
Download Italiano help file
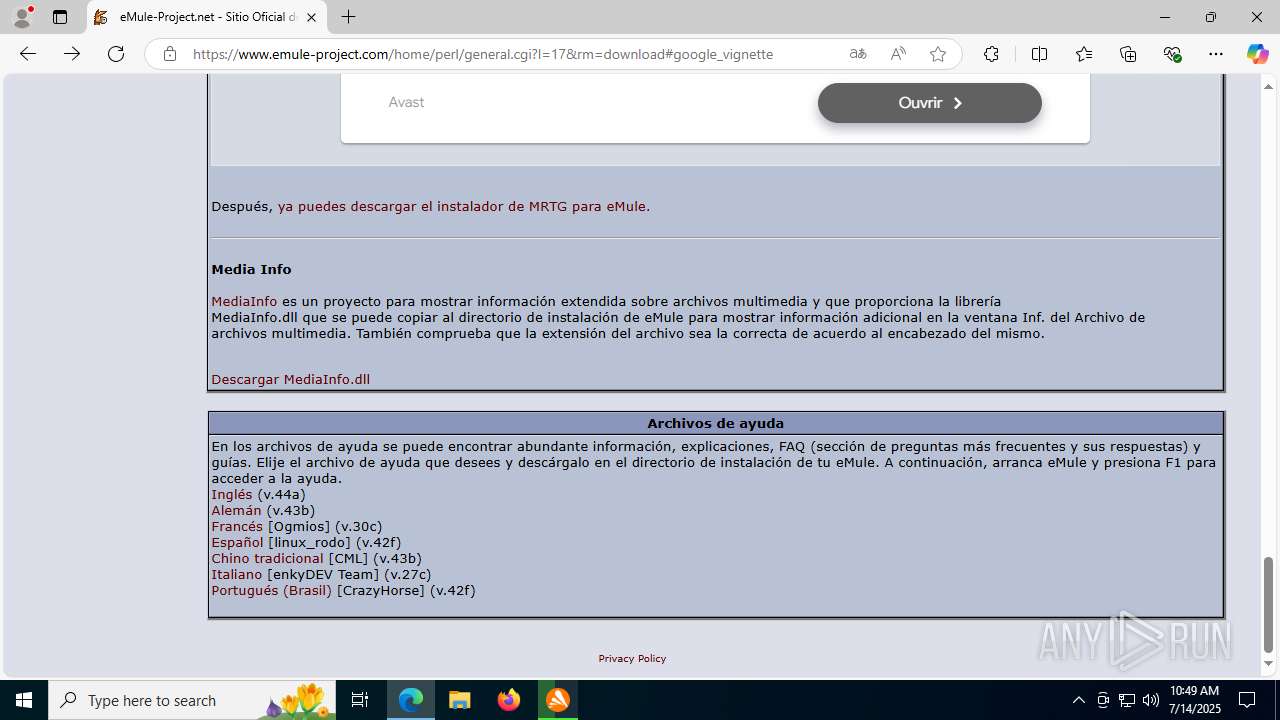coord(236,574)
